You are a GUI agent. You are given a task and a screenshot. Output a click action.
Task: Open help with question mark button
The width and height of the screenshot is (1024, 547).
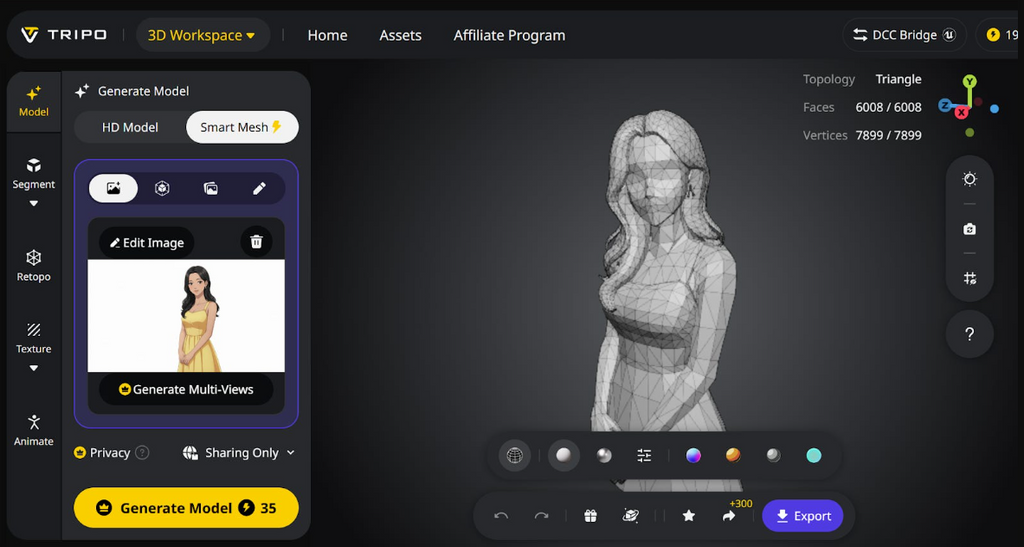[x=970, y=334]
